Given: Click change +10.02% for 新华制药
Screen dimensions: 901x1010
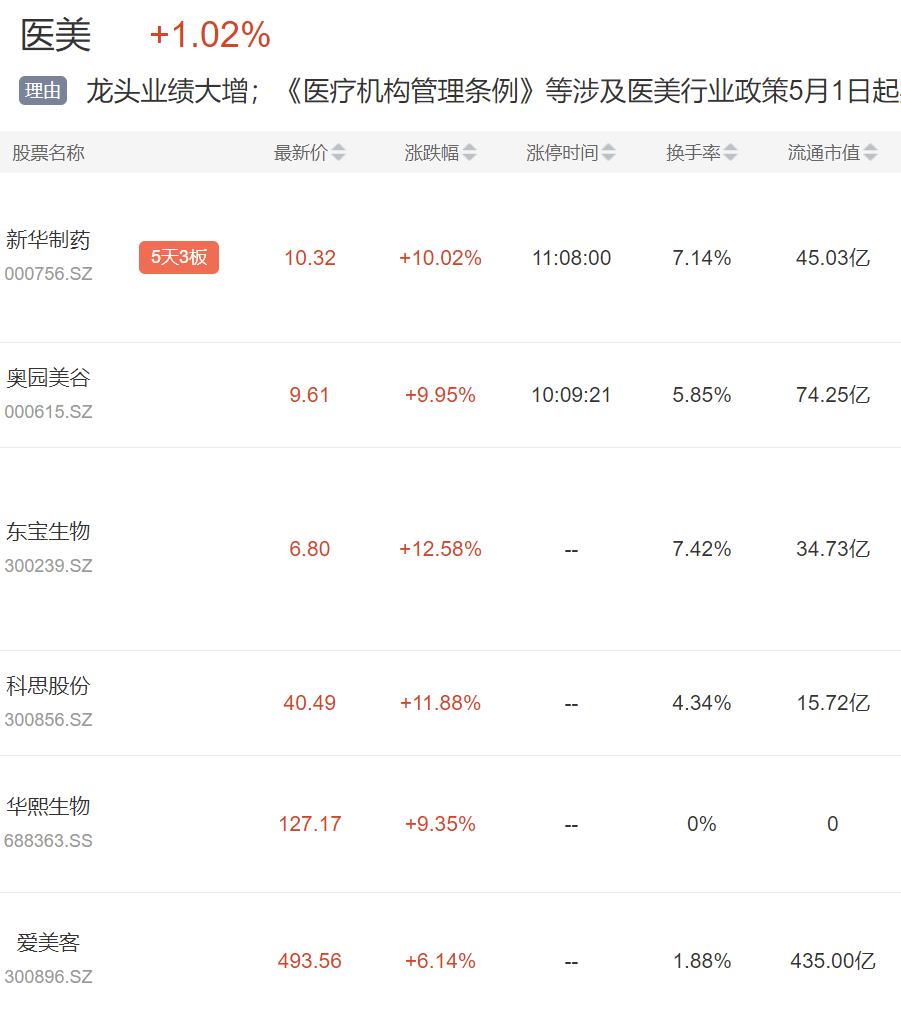Looking at the screenshot, I should click(441, 258).
